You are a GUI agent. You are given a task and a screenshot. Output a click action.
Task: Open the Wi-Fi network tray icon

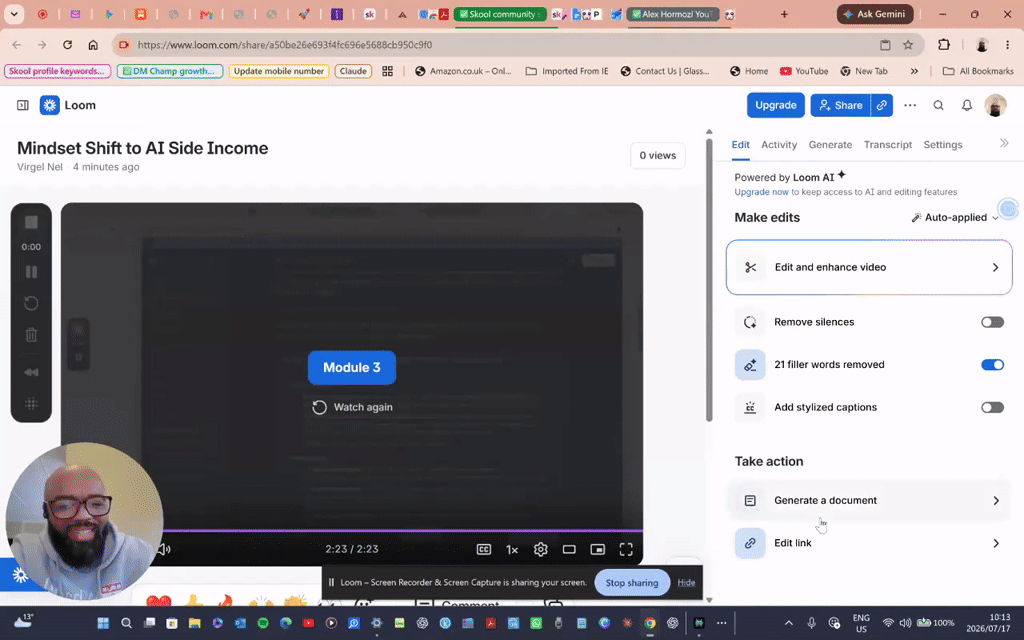tap(888, 623)
